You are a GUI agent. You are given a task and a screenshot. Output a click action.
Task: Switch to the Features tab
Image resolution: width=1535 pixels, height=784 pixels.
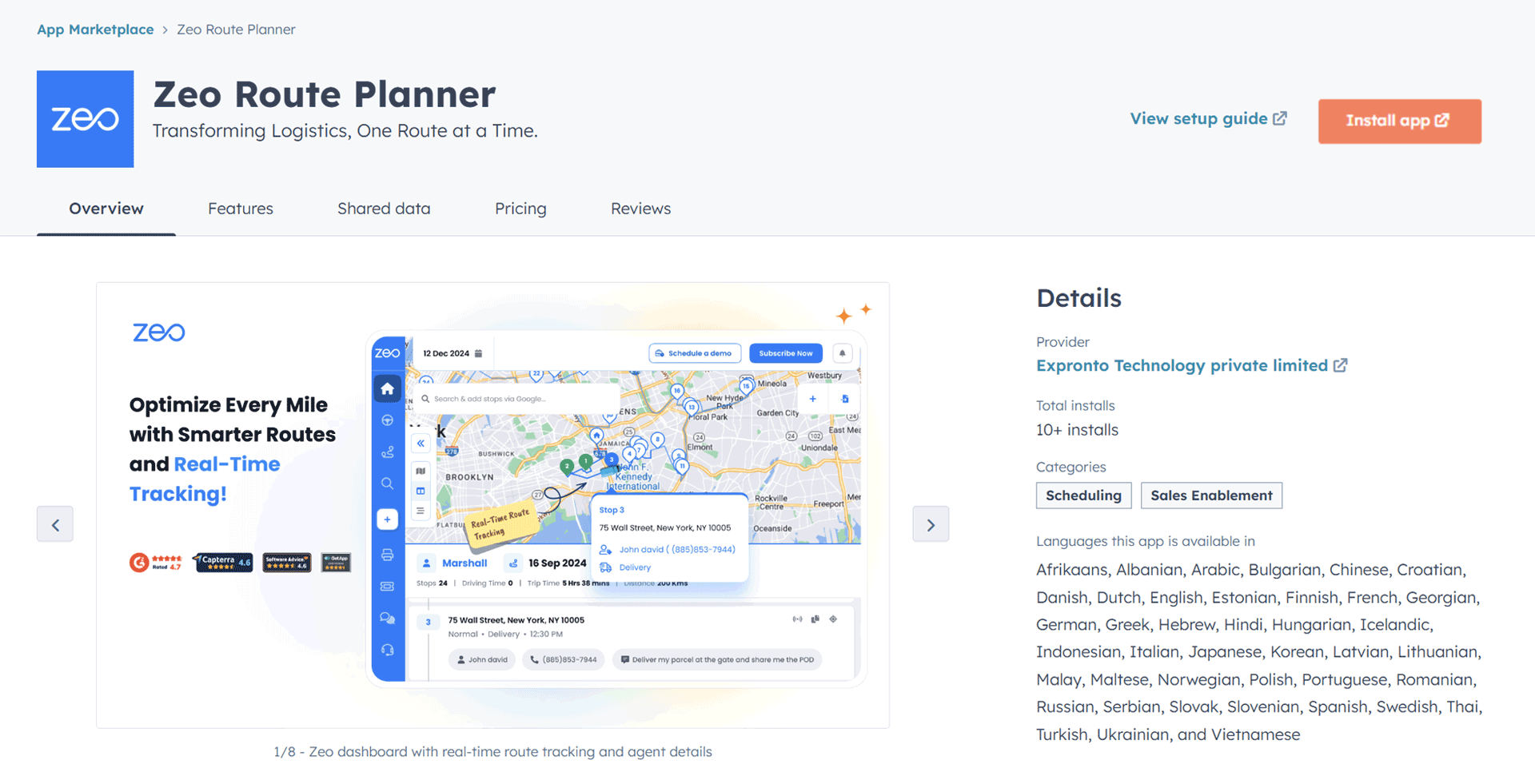coord(241,209)
